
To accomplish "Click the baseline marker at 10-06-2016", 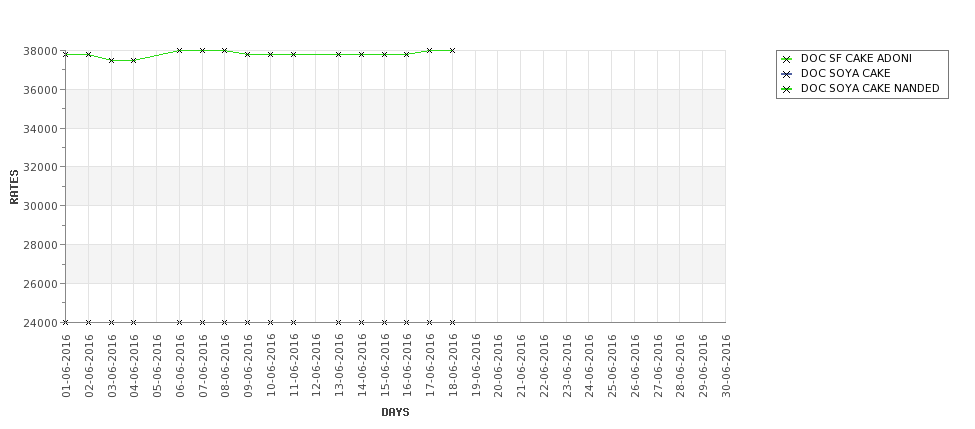I will [x=270, y=322].
